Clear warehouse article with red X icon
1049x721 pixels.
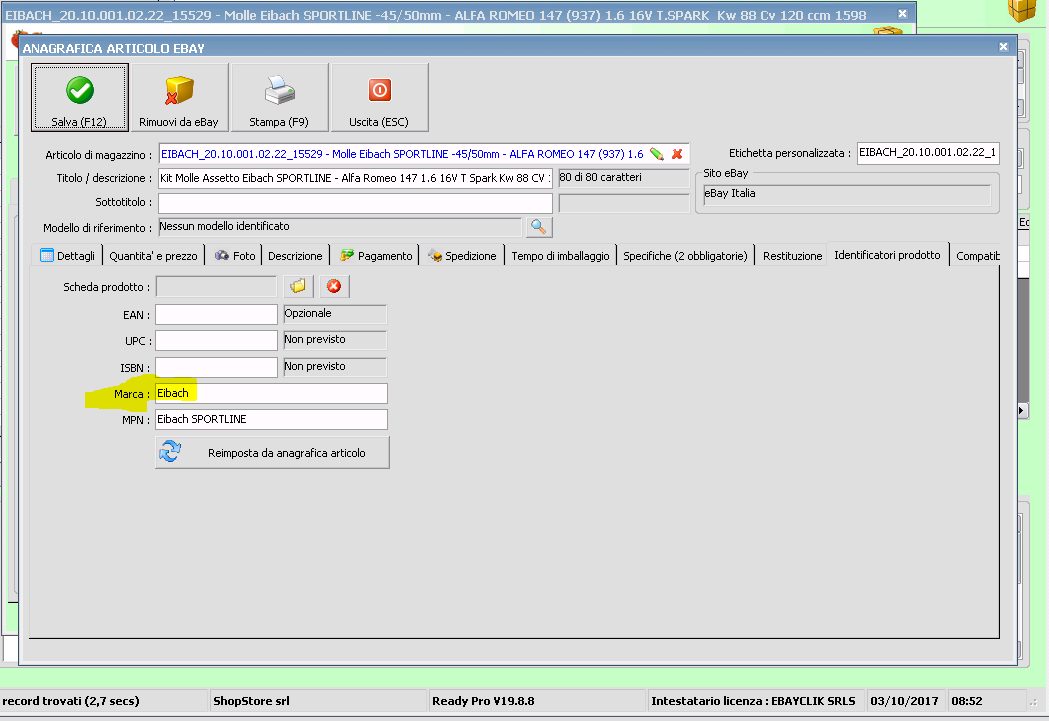(677, 154)
